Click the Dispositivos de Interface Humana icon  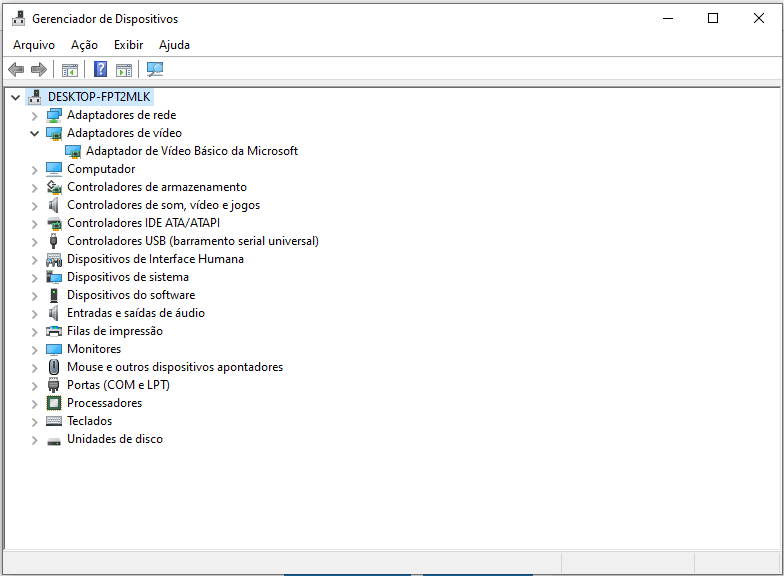click(x=54, y=259)
